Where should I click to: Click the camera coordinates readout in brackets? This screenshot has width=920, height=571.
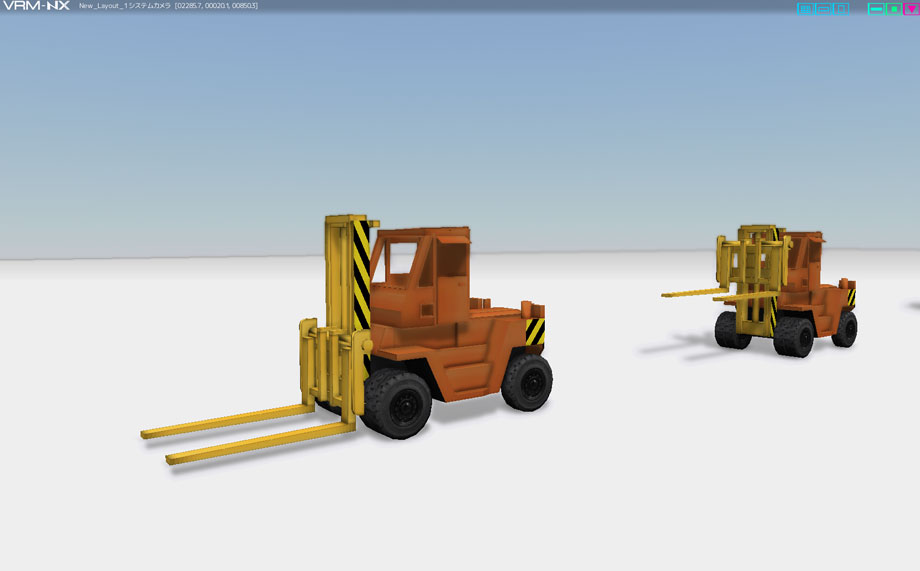coord(217,6)
